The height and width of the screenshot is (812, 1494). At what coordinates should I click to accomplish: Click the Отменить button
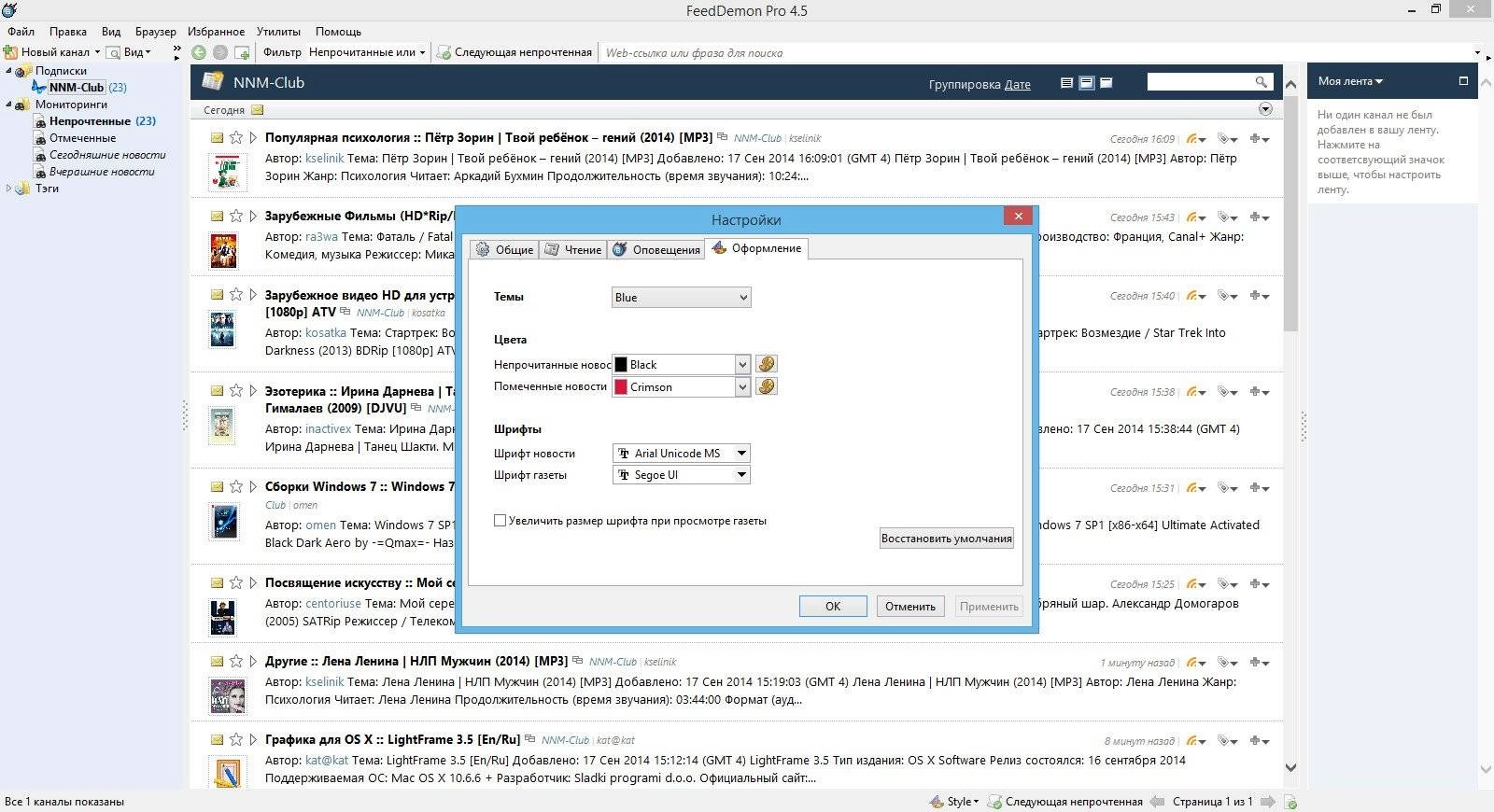click(910, 606)
